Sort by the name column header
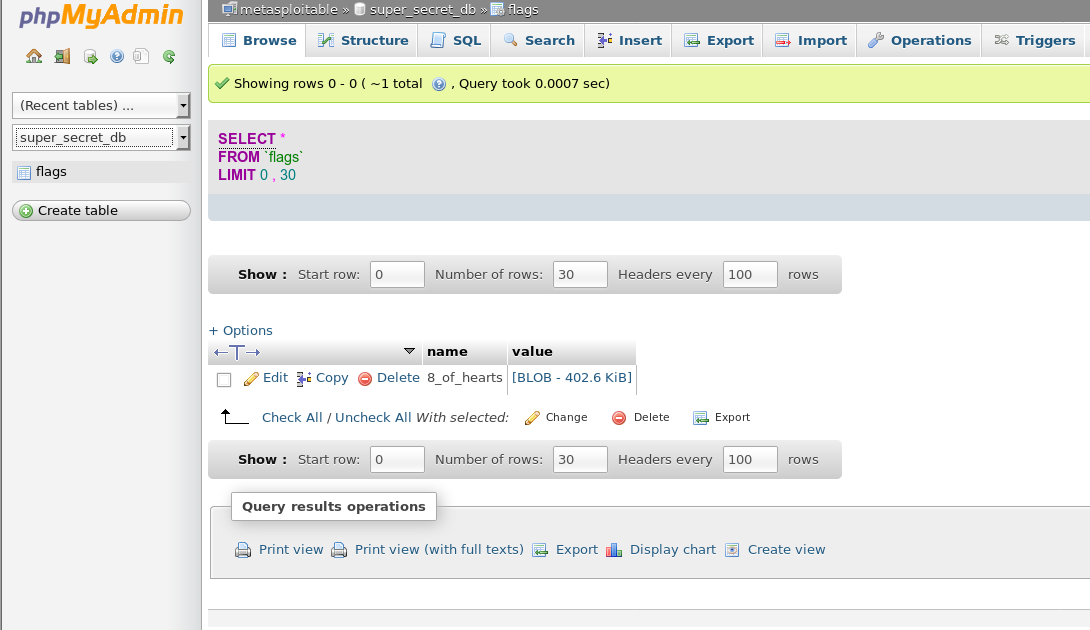 click(x=447, y=352)
